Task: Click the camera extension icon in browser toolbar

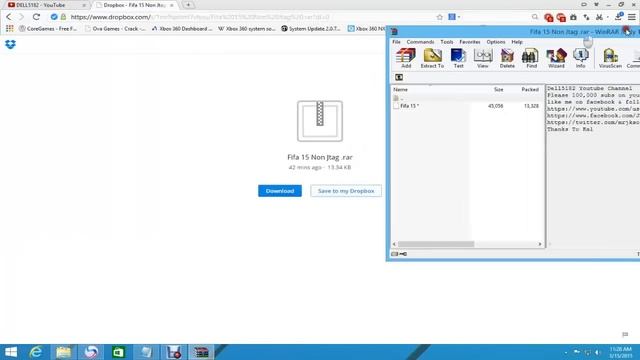Action: point(573,17)
